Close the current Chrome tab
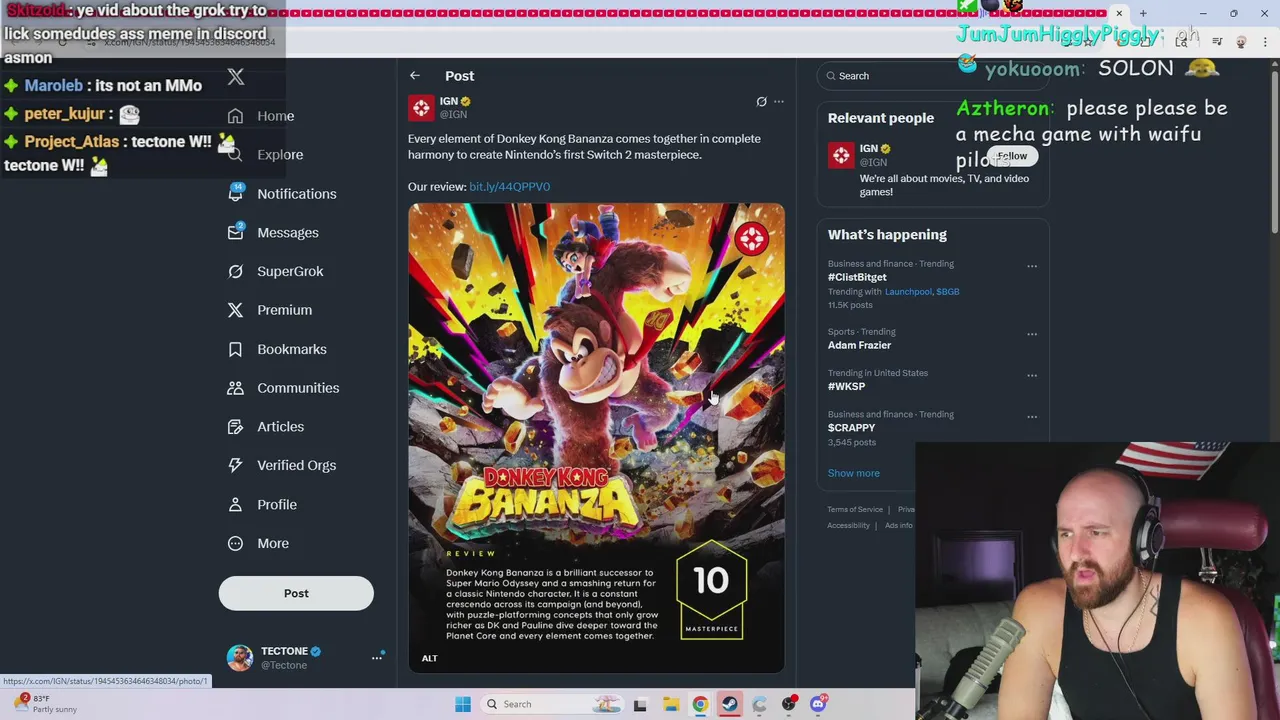 [x=1119, y=14]
